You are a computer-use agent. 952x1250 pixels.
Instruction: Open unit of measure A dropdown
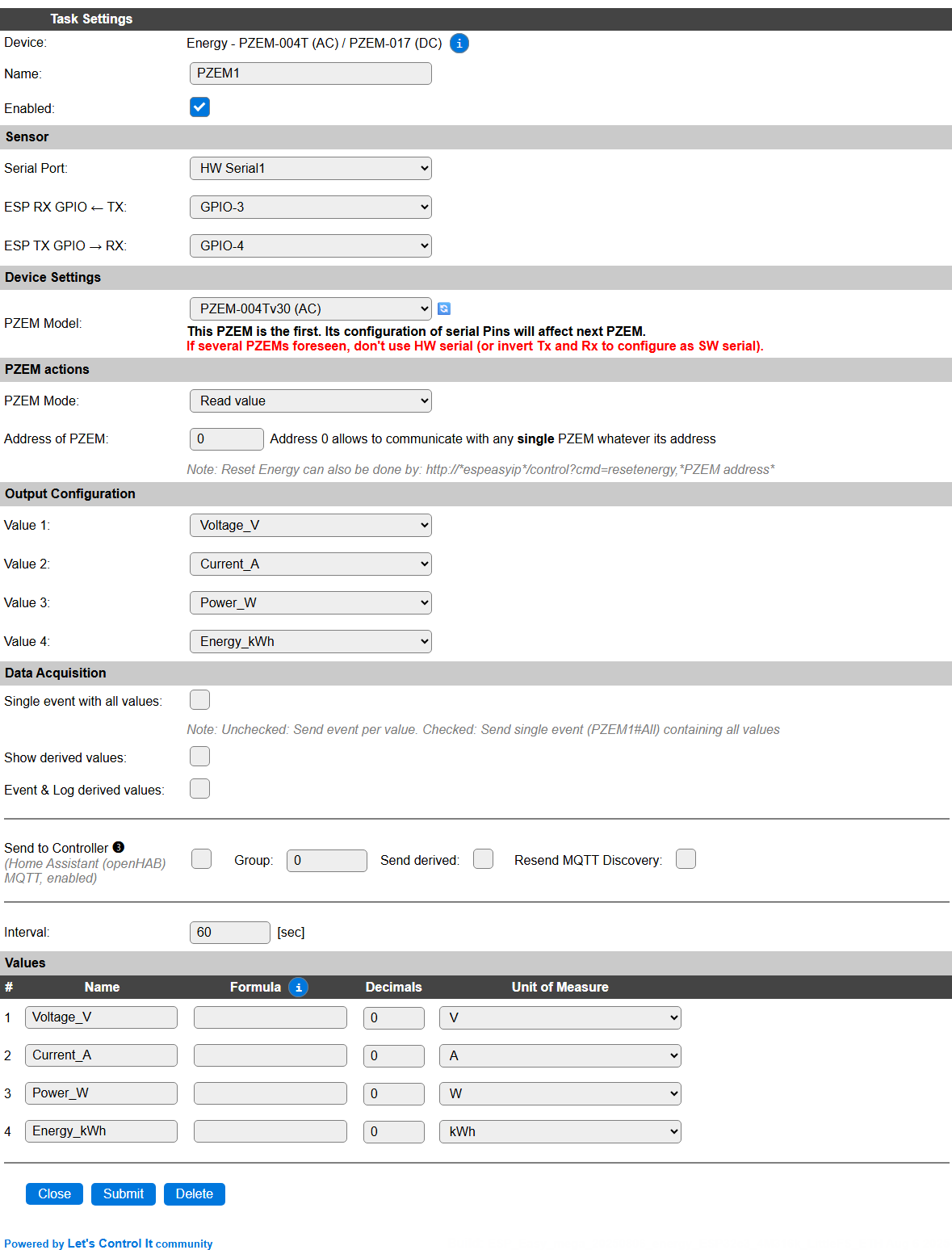click(x=560, y=1055)
